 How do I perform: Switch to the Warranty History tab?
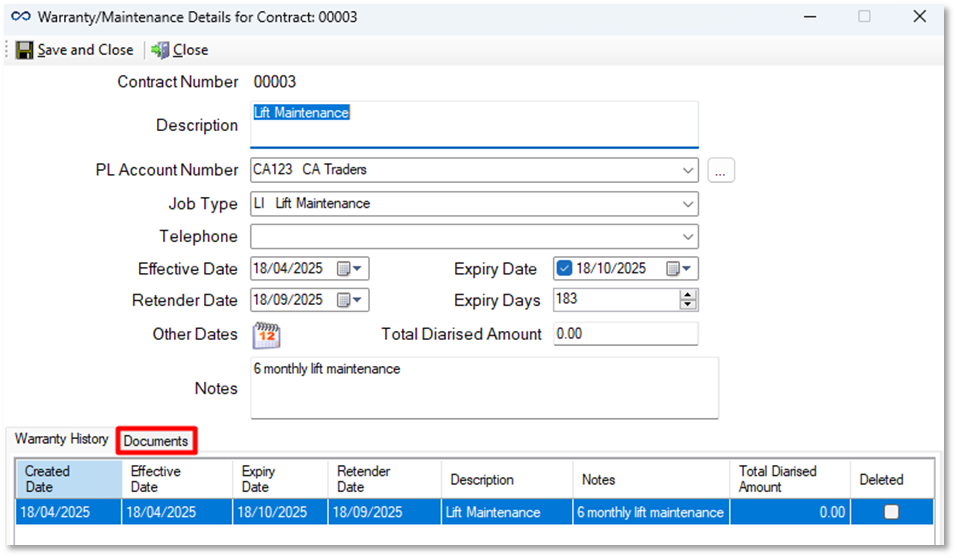click(x=61, y=439)
